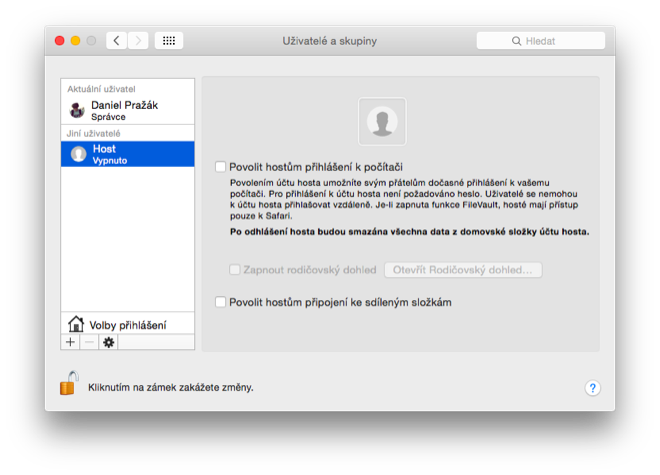This screenshot has height=475, width=660.
Task: Select the Host guest account row
Action: 128,154
